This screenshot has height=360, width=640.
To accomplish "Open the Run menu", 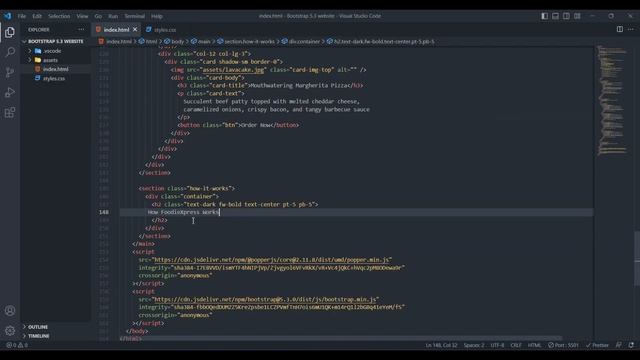I will click(x=113, y=16).
